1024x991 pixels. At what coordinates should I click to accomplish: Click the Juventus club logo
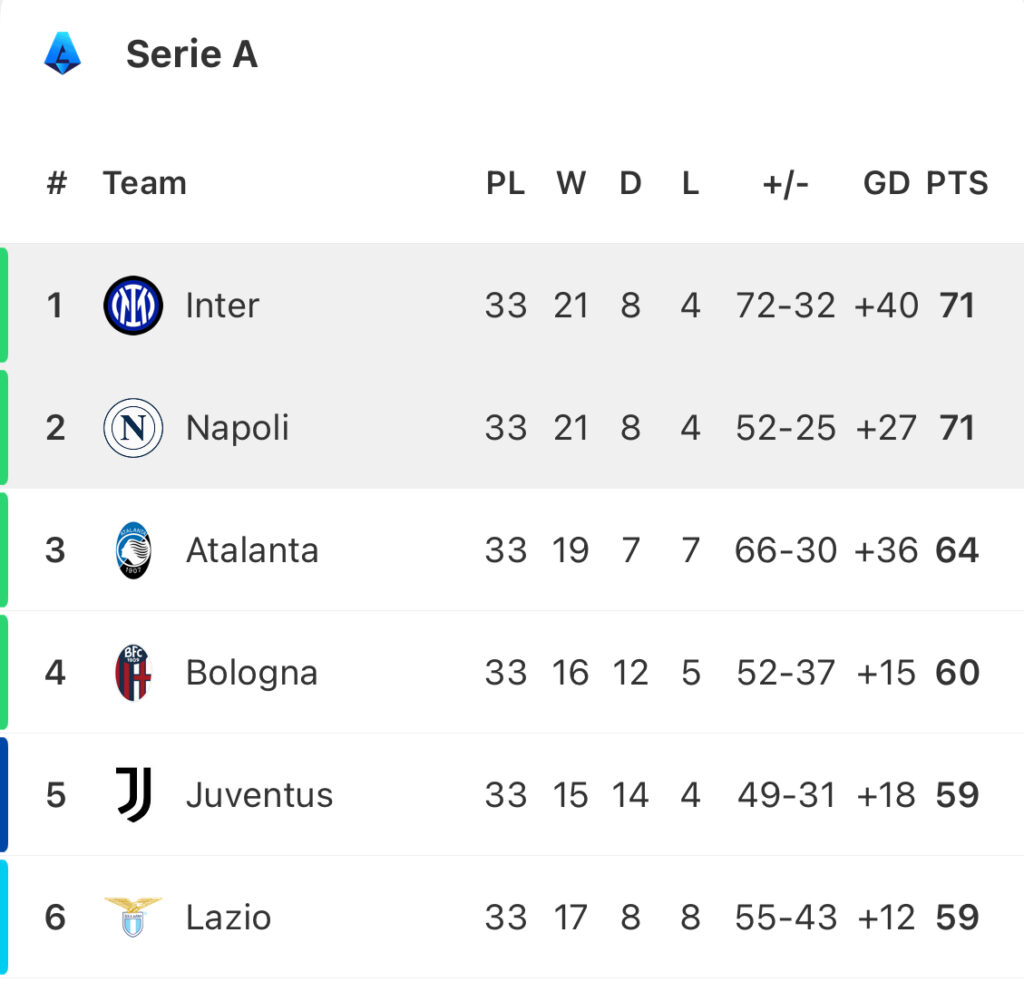coord(134,794)
